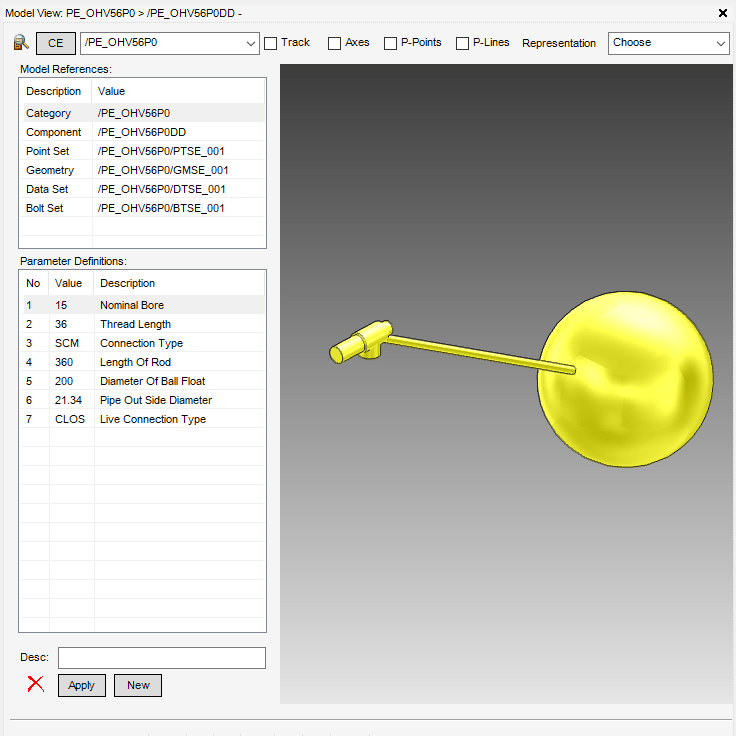Select the Geometry reference row
The height and width of the screenshot is (736, 736).
(x=143, y=170)
